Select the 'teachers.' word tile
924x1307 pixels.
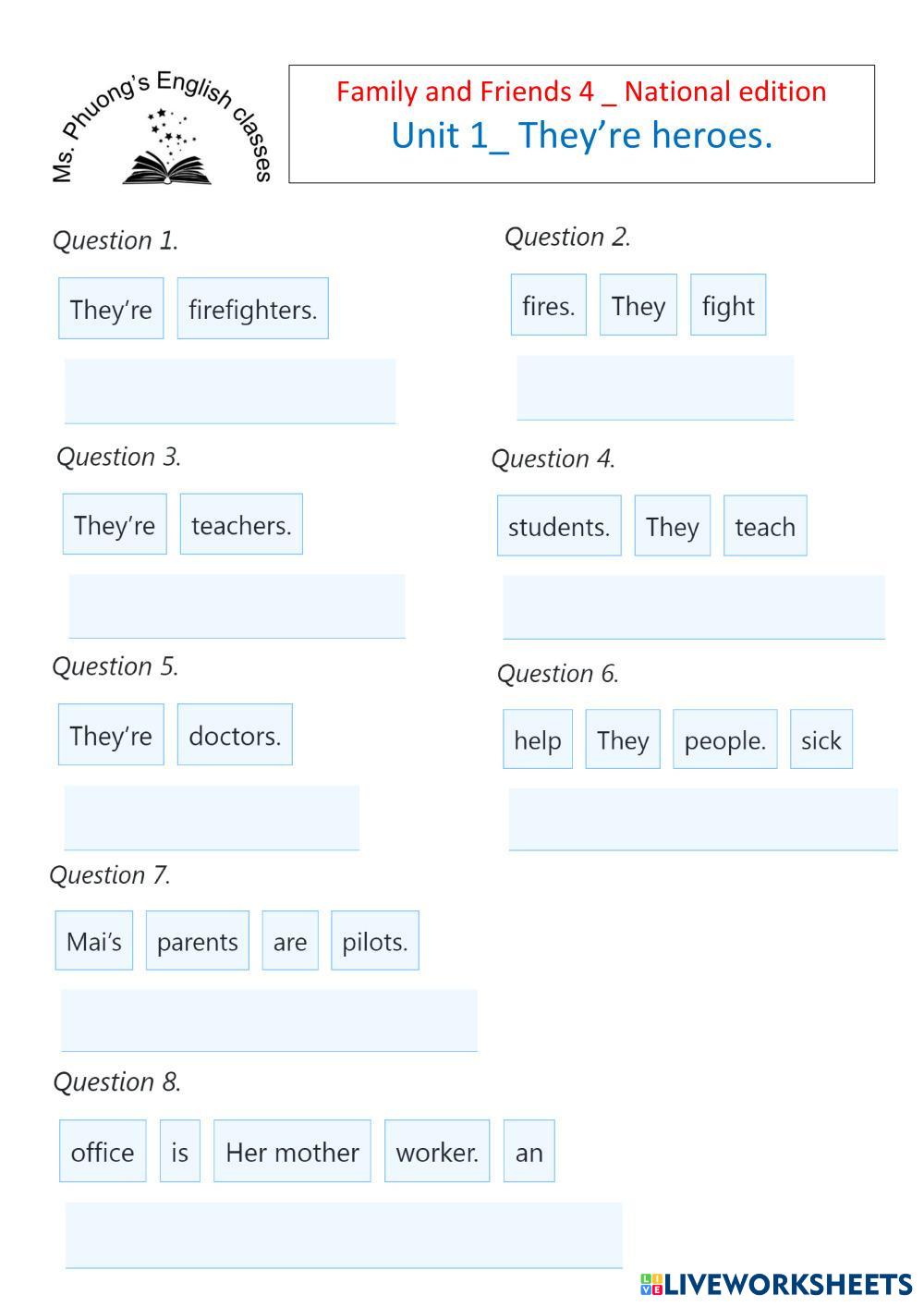click(241, 524)
